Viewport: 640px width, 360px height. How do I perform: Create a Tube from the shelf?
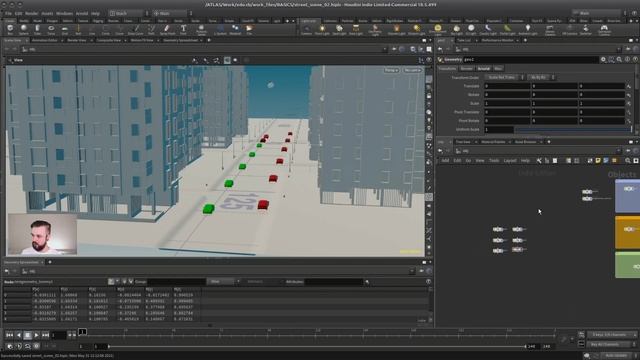pyautogui.click(x=37, y=29)
